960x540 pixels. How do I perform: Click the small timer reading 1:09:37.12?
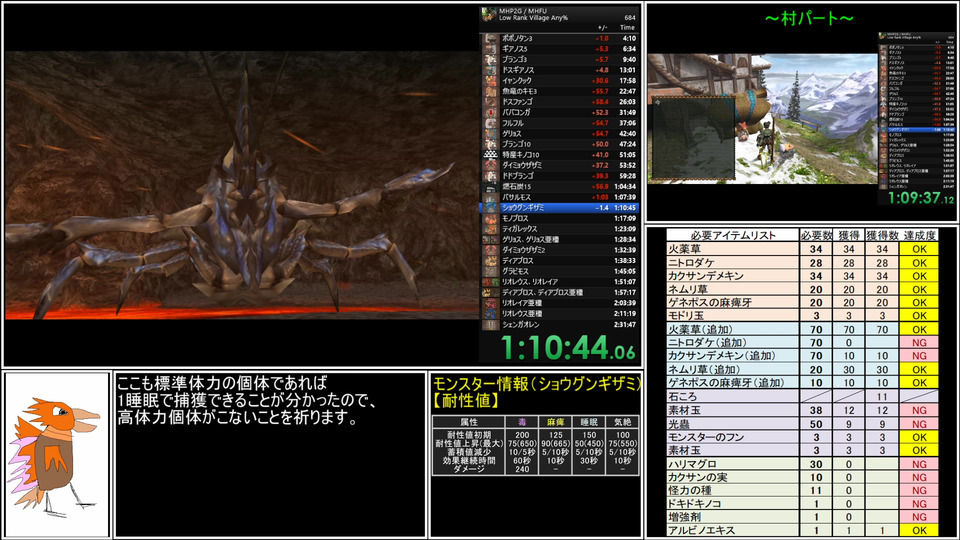click(920, 198)
